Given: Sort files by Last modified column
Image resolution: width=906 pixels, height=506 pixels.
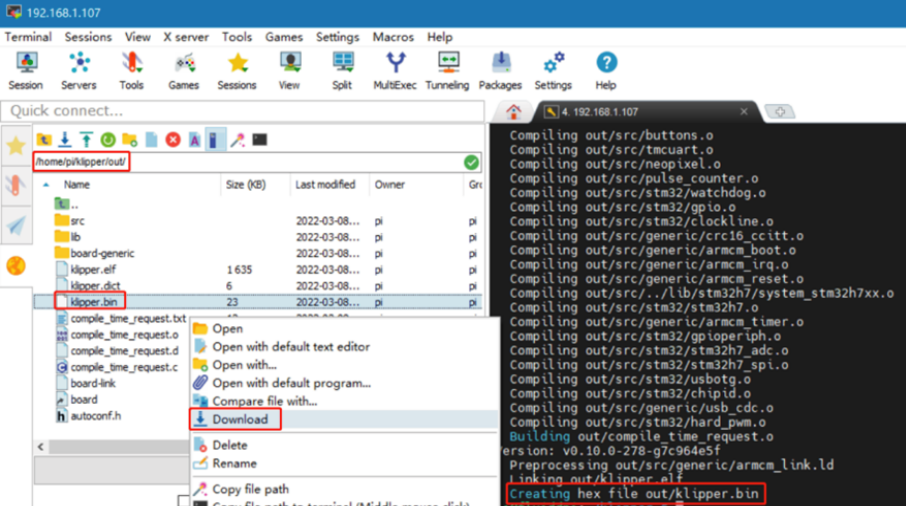Looking at the screenshot, I should click(325, 185).
